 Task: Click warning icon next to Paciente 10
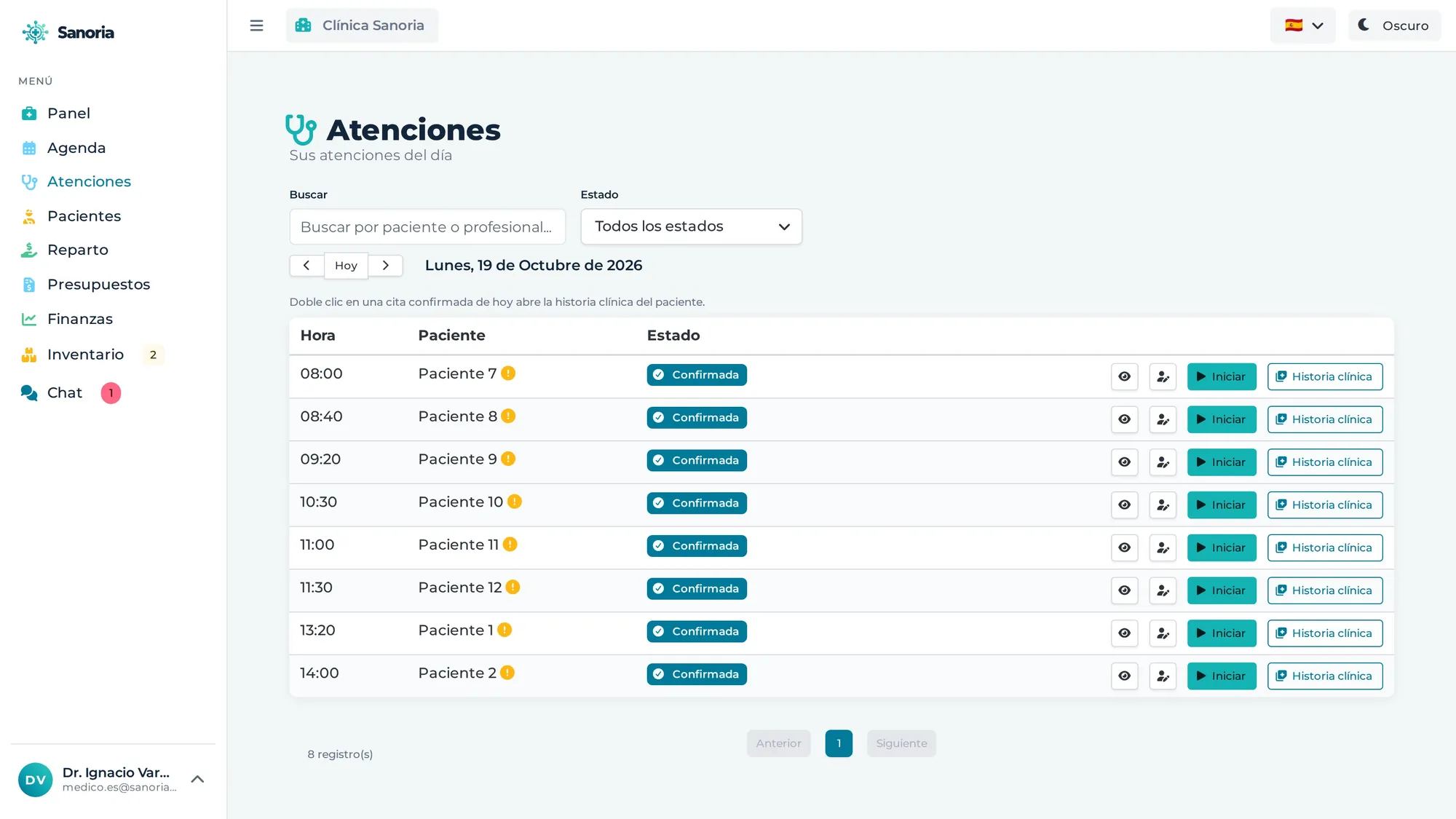coord(515,502)
